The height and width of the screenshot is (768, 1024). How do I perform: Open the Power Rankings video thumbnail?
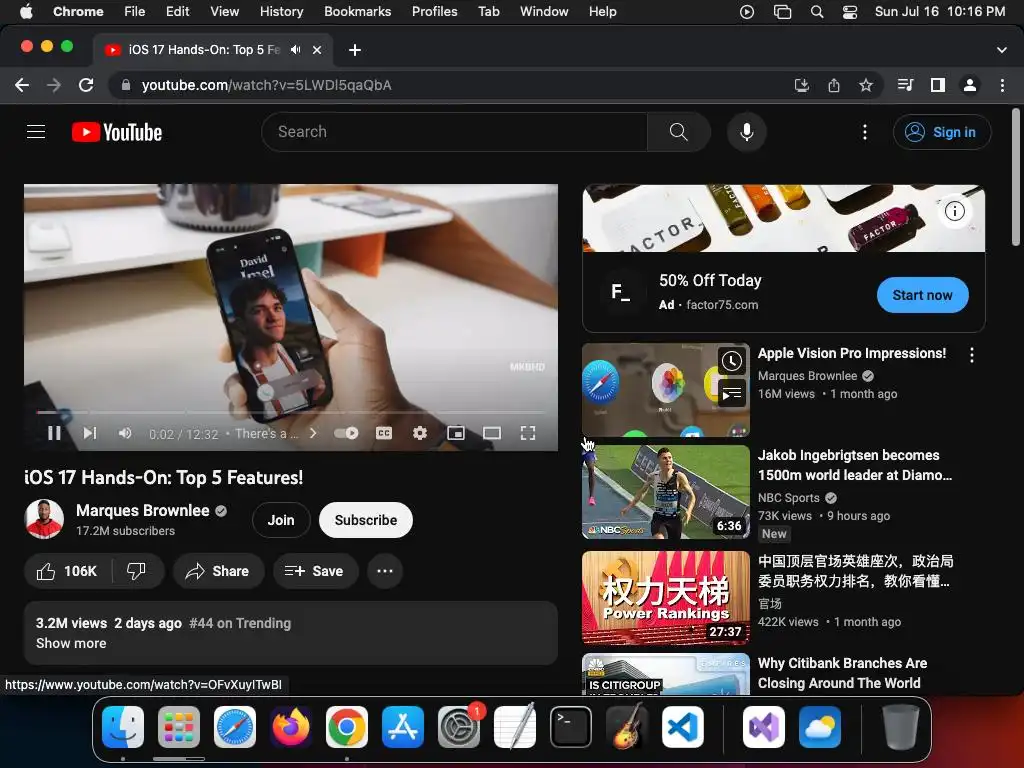point(665,598)
